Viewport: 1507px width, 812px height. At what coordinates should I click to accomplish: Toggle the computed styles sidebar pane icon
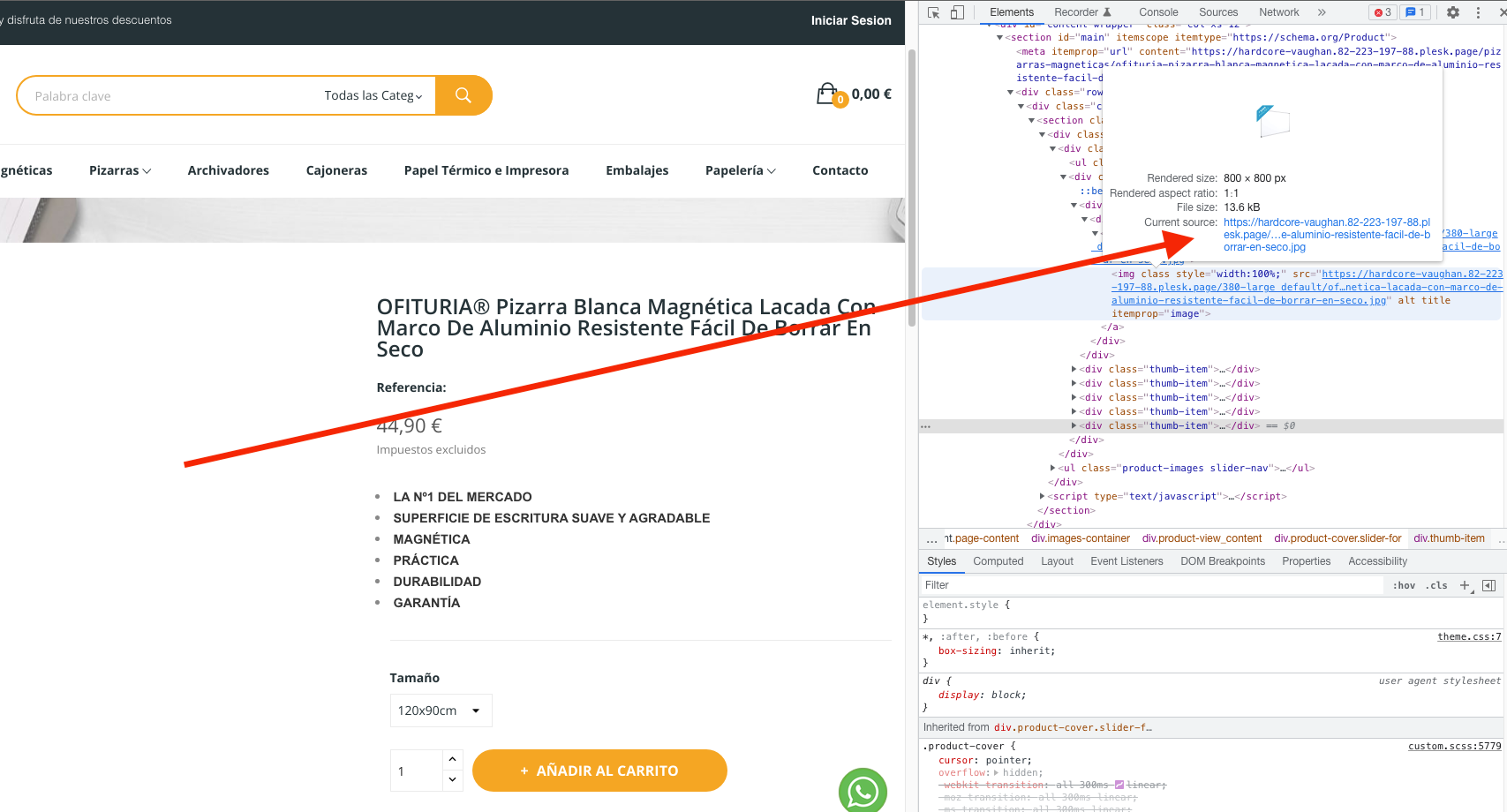click(1489, 585)
